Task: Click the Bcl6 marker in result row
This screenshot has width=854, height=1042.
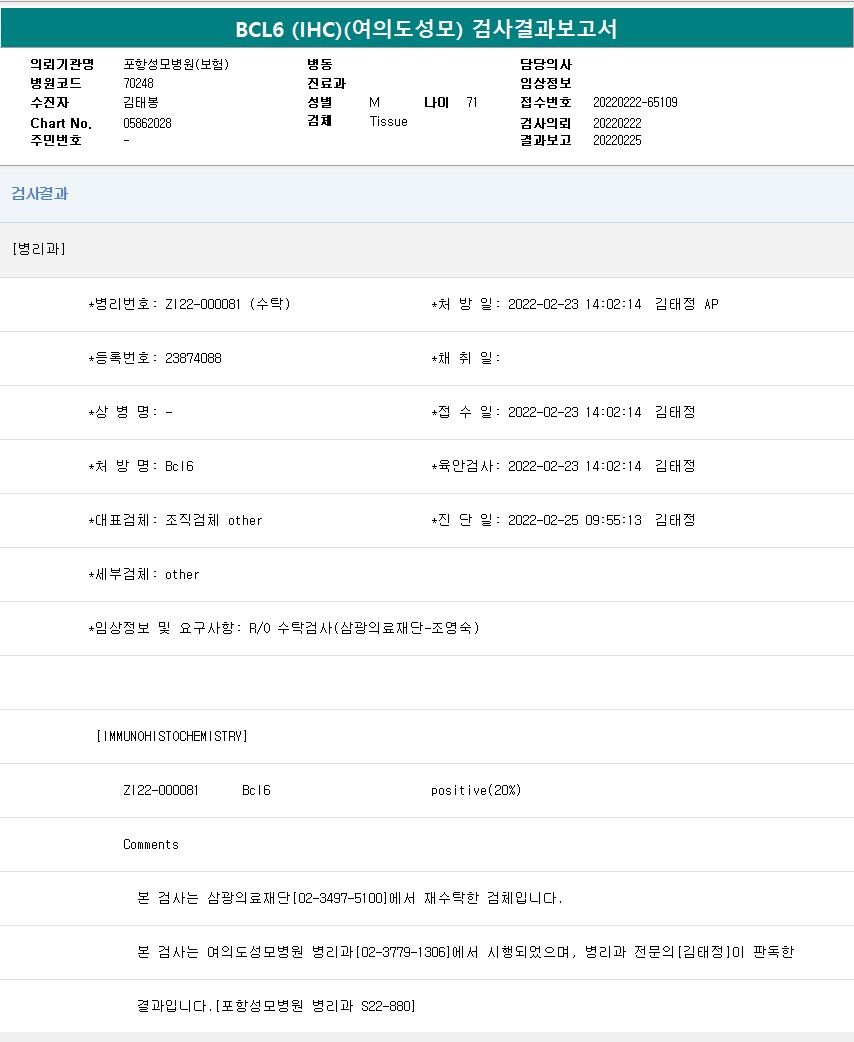Action: point(257,790)
